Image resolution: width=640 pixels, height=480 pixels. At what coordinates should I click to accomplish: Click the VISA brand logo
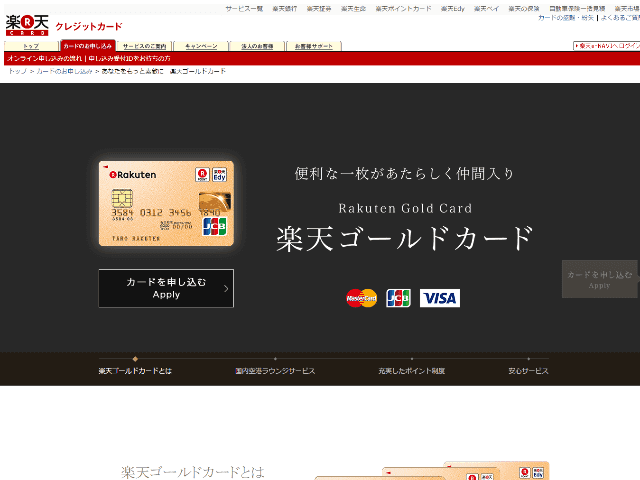[x=440, y=298]
